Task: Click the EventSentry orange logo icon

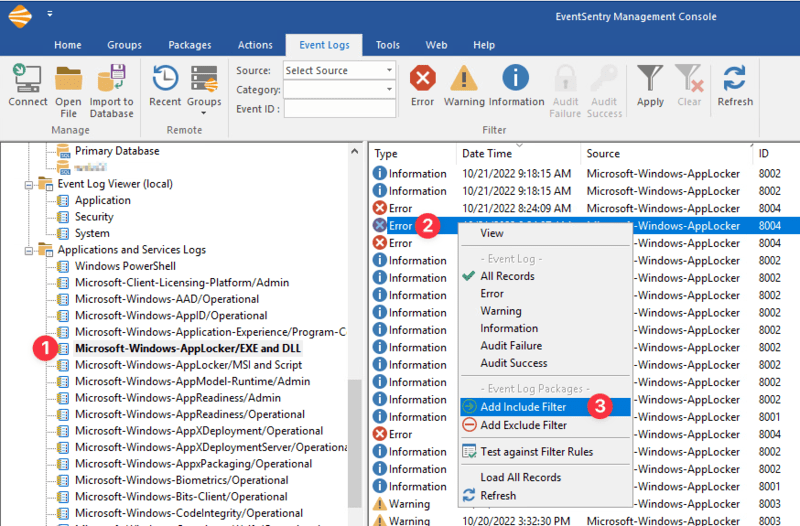Action: [x=20, y=16]
